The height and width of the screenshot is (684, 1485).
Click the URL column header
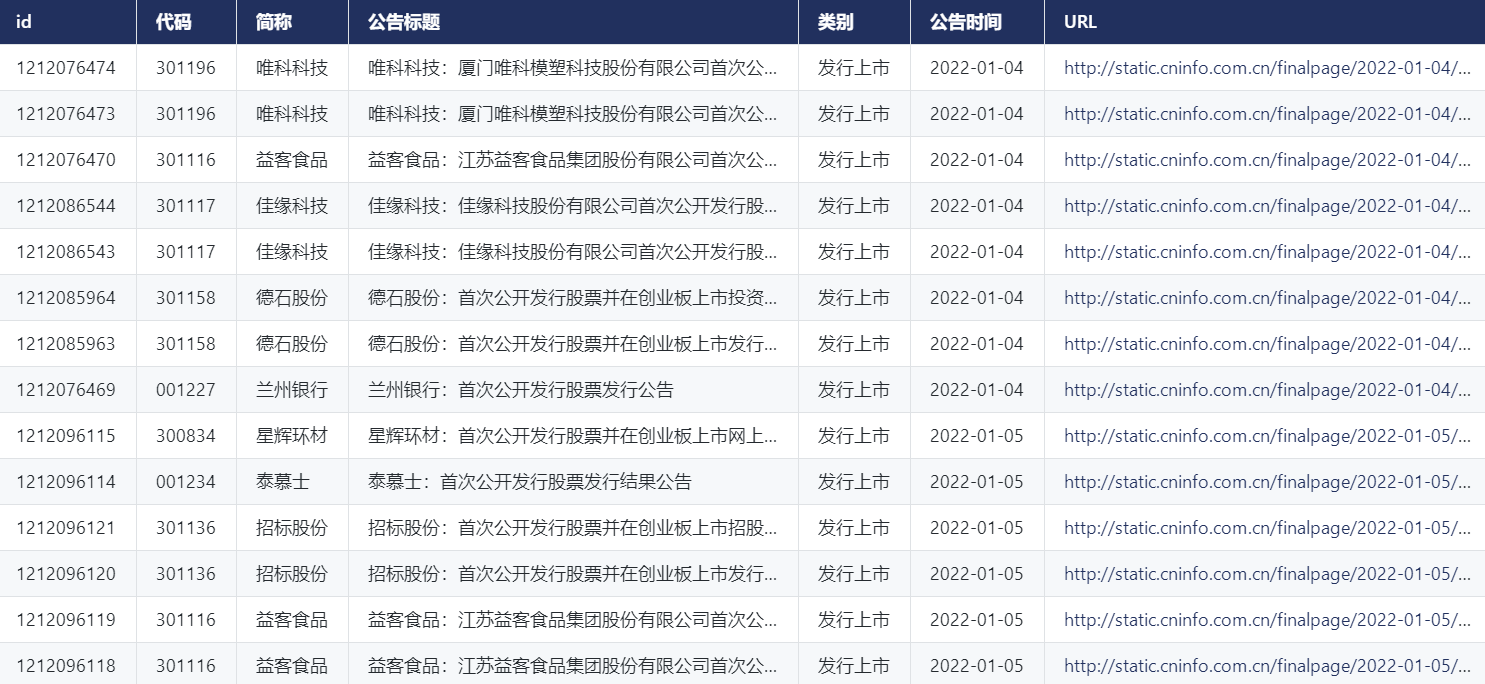[1265, 22]
